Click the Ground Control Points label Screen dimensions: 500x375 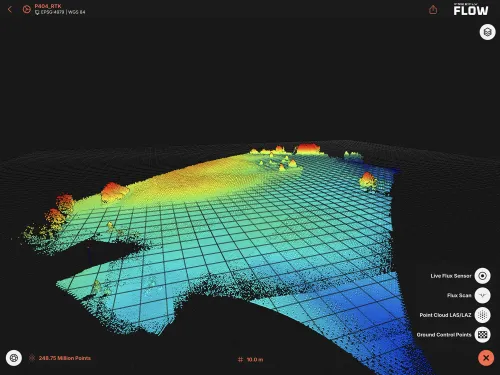444,335
